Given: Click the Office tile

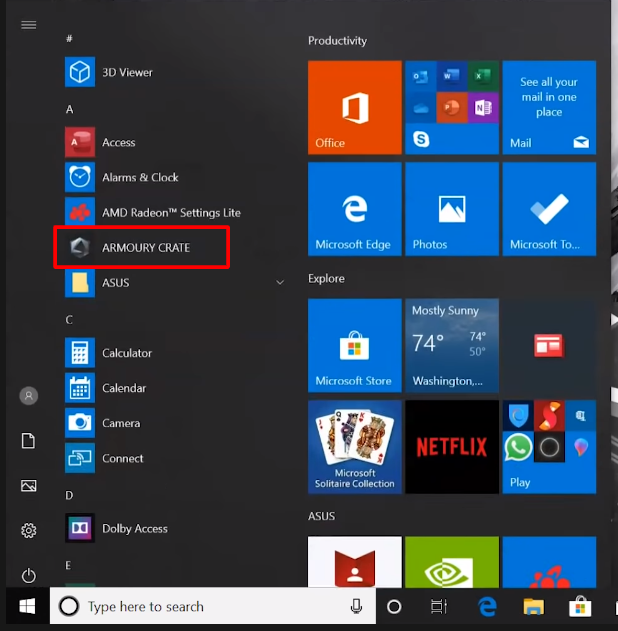Looking at the screenshot, I should coord(354,107).
